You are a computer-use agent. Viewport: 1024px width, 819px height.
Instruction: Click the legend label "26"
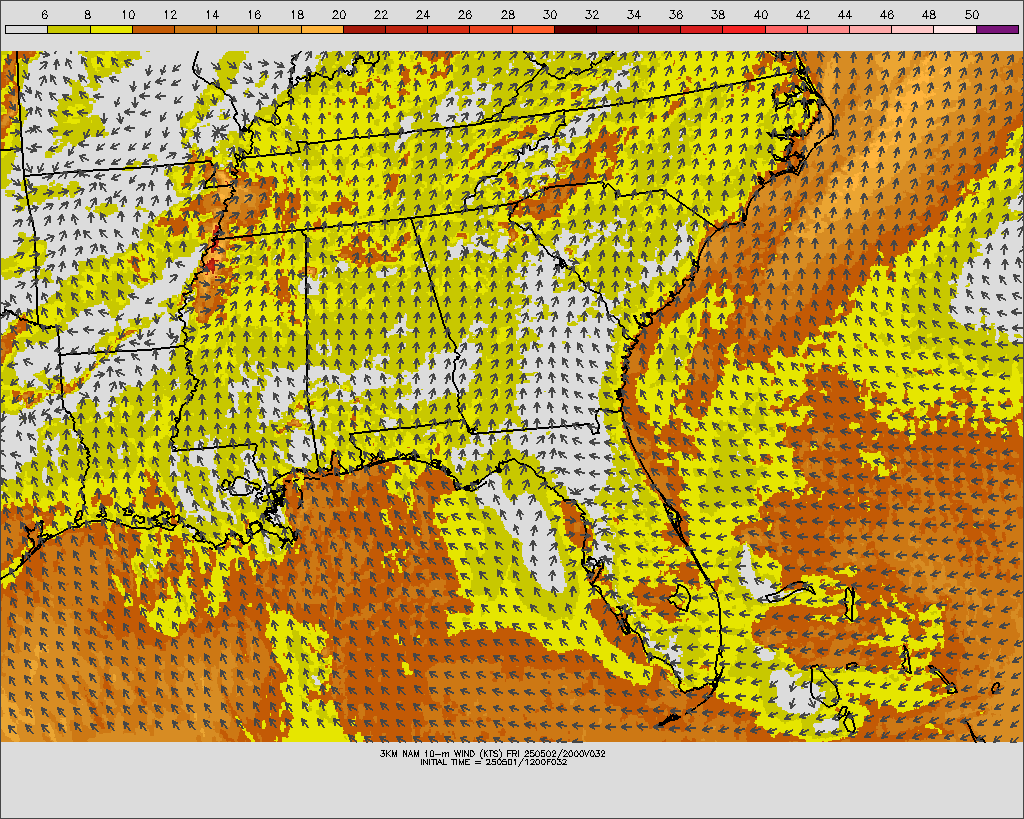coord(465,14)
